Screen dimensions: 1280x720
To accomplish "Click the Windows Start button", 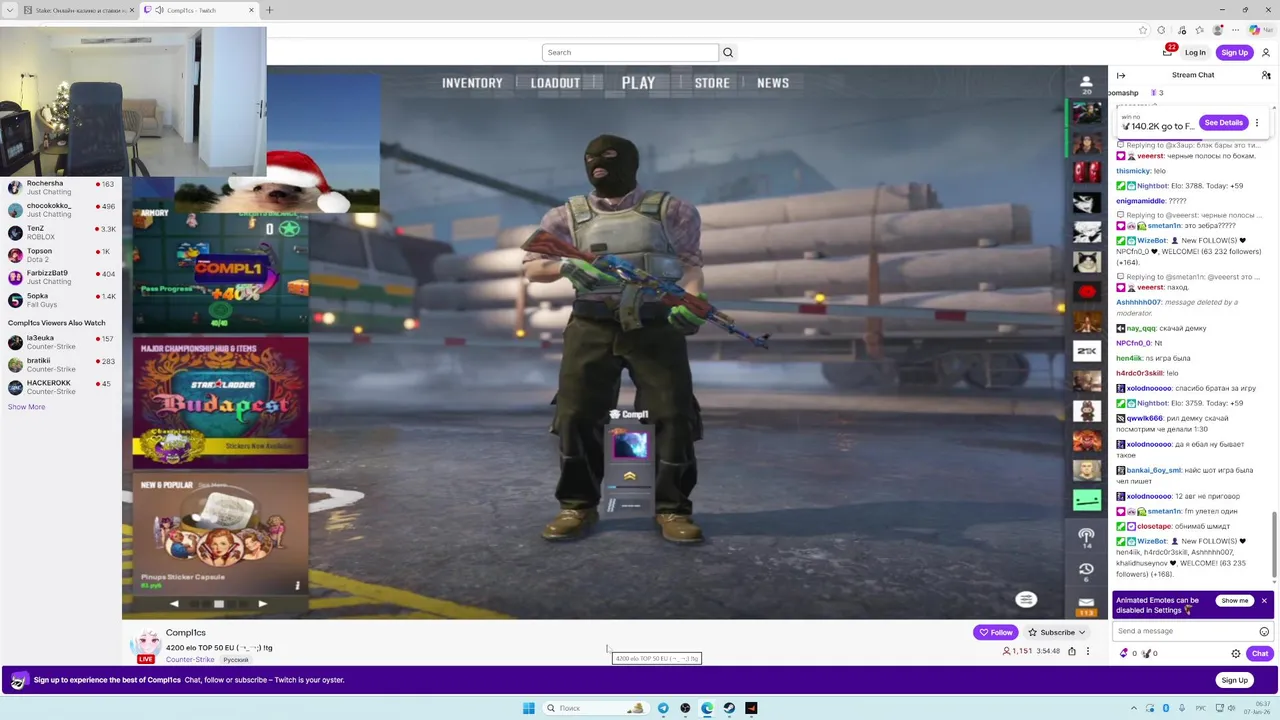I will click(x=528, y=708).
